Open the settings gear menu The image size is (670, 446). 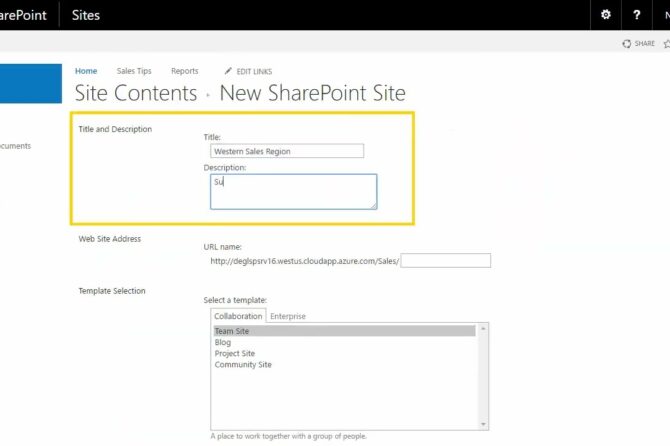point(605,15)
